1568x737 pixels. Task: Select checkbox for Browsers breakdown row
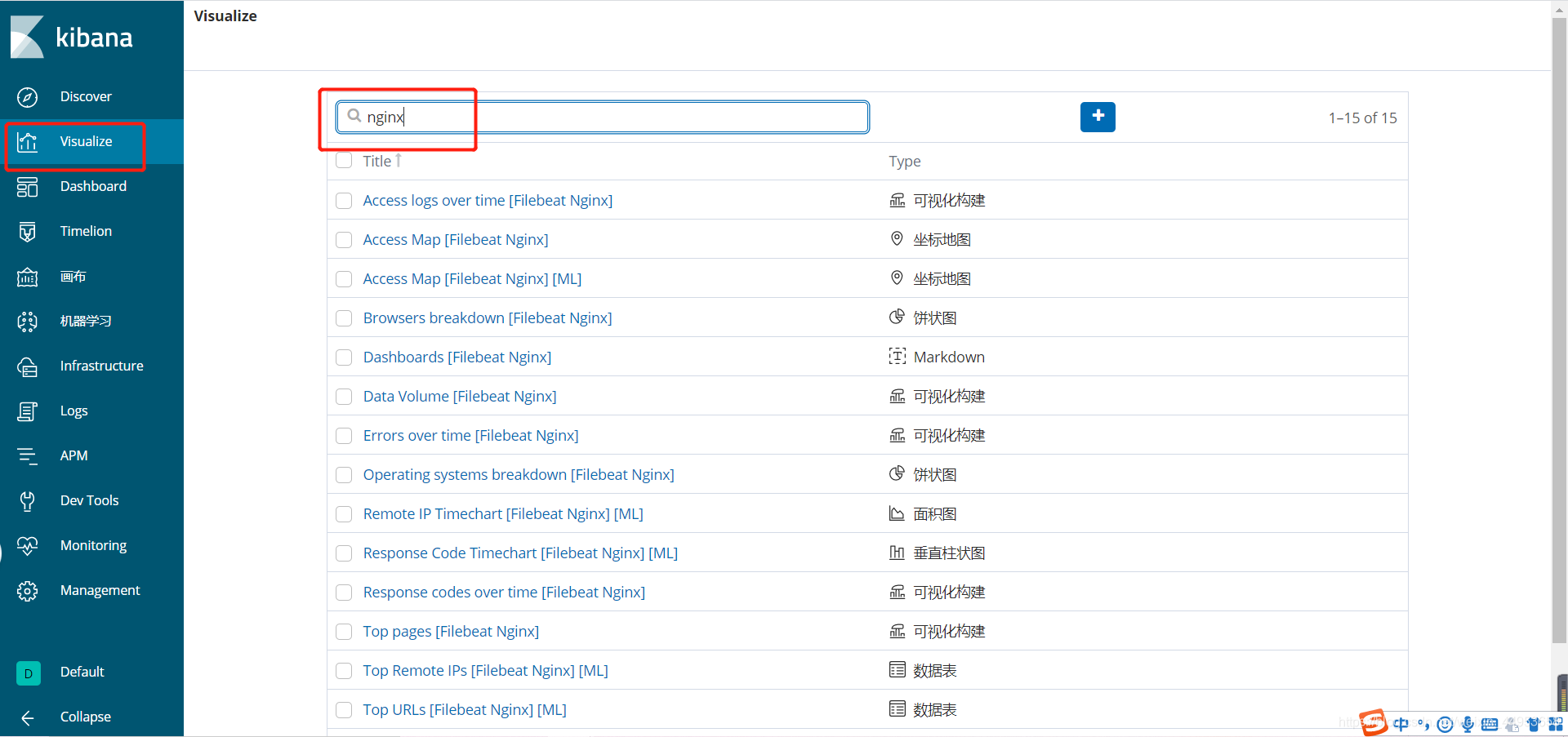coord(344,318)
